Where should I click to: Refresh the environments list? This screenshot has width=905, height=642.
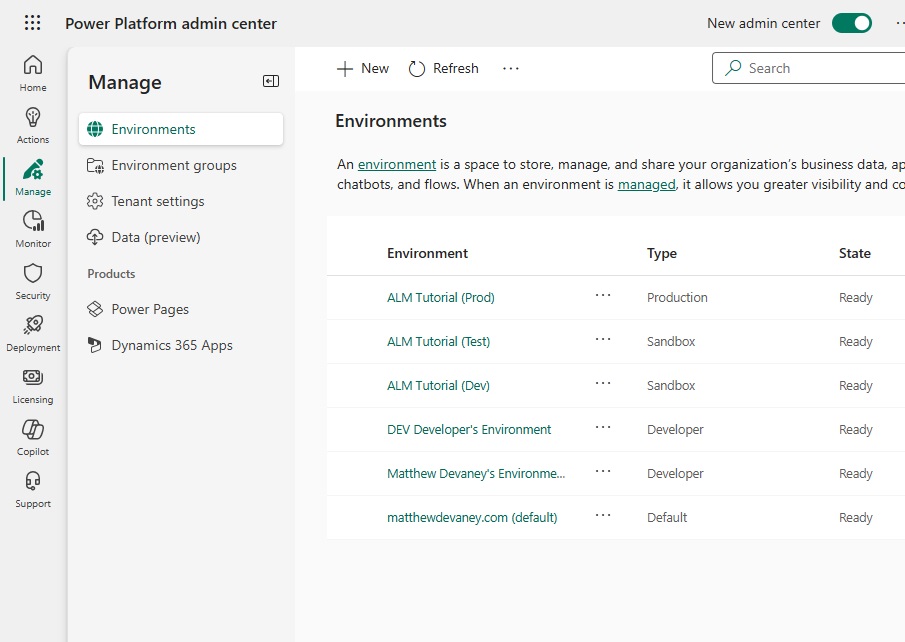pos(444,68)
